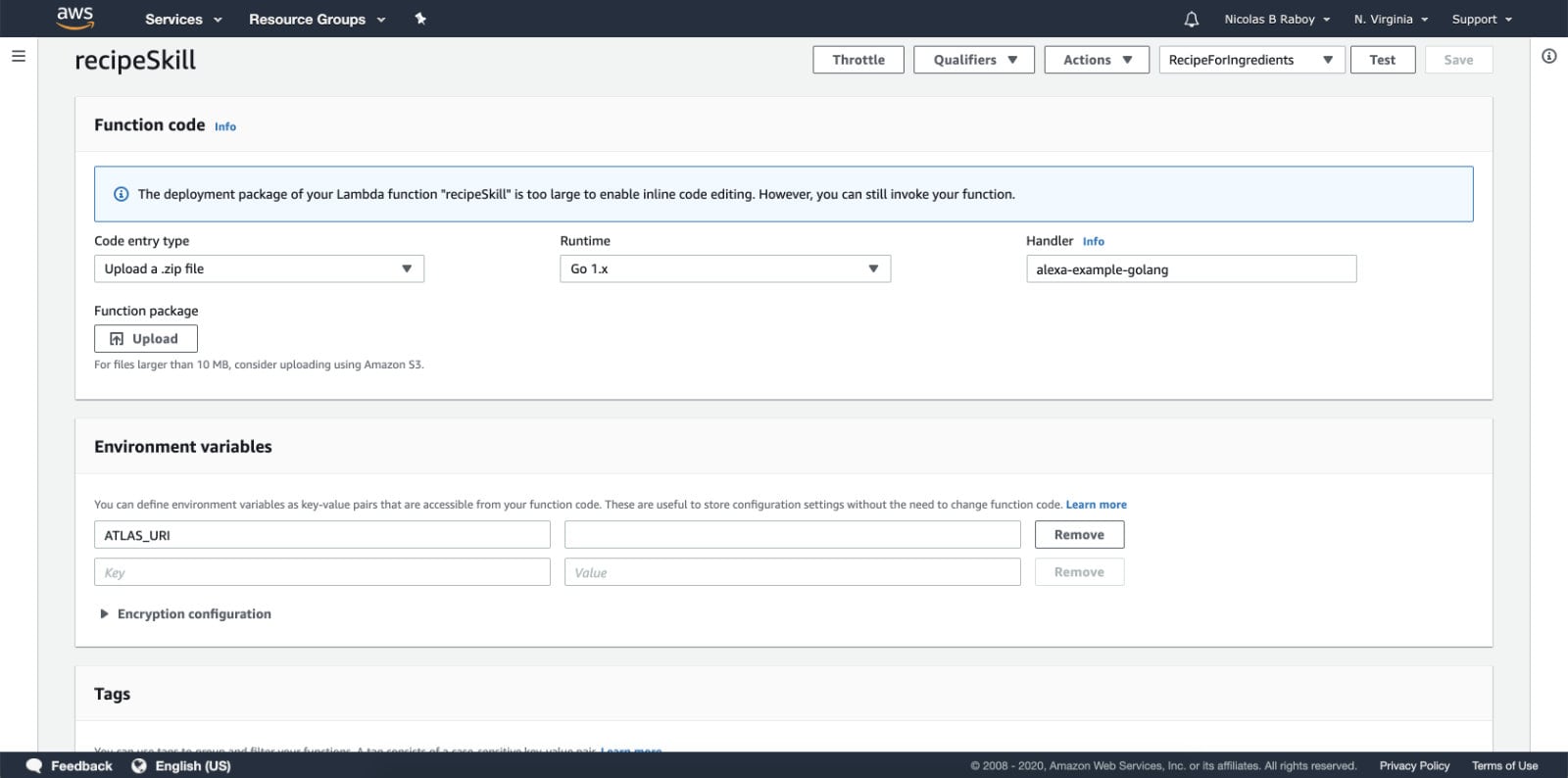Click the globe language icon
1568x778 pixels.
pos(139,766)
